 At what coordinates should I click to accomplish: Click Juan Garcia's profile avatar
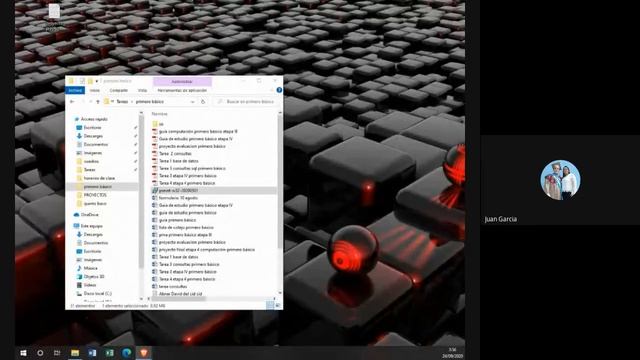click(x=560, y=180)
